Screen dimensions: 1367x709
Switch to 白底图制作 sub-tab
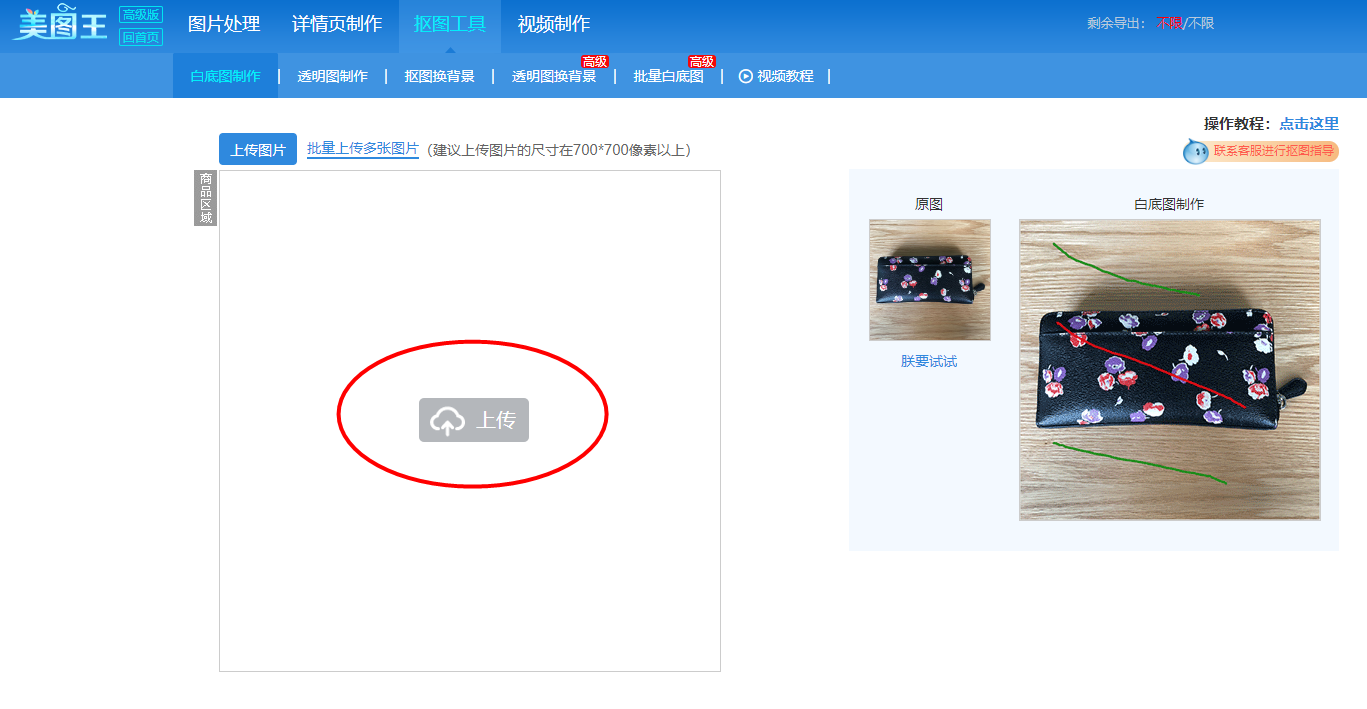click(225, 76)
